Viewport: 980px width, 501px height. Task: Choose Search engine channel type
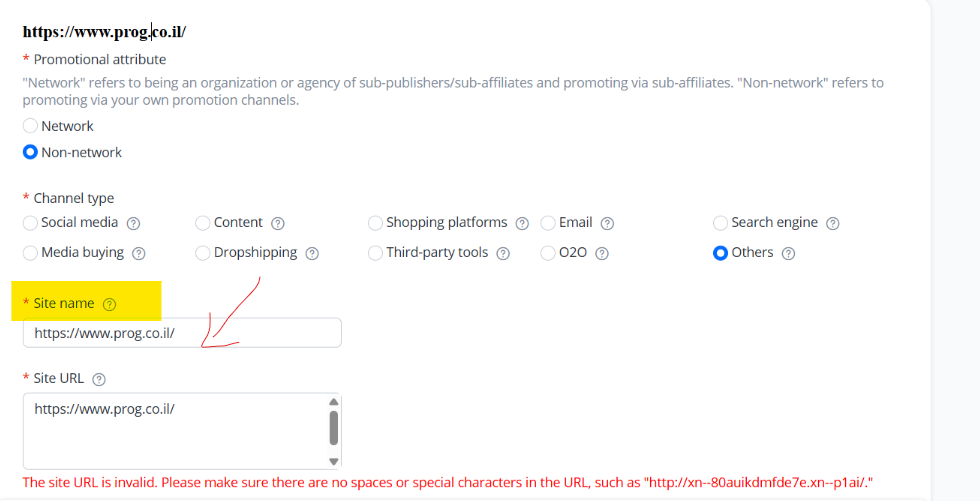point(721,223)
